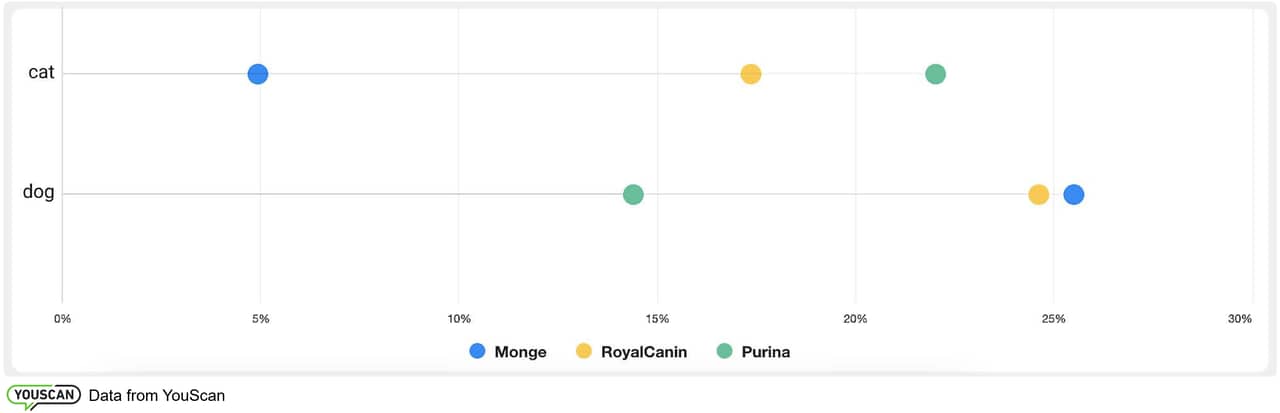Viewport: 1280px width, 413px height.
Task: Select the blue Monge point in dog row
Action: [x=1074, y=194]
